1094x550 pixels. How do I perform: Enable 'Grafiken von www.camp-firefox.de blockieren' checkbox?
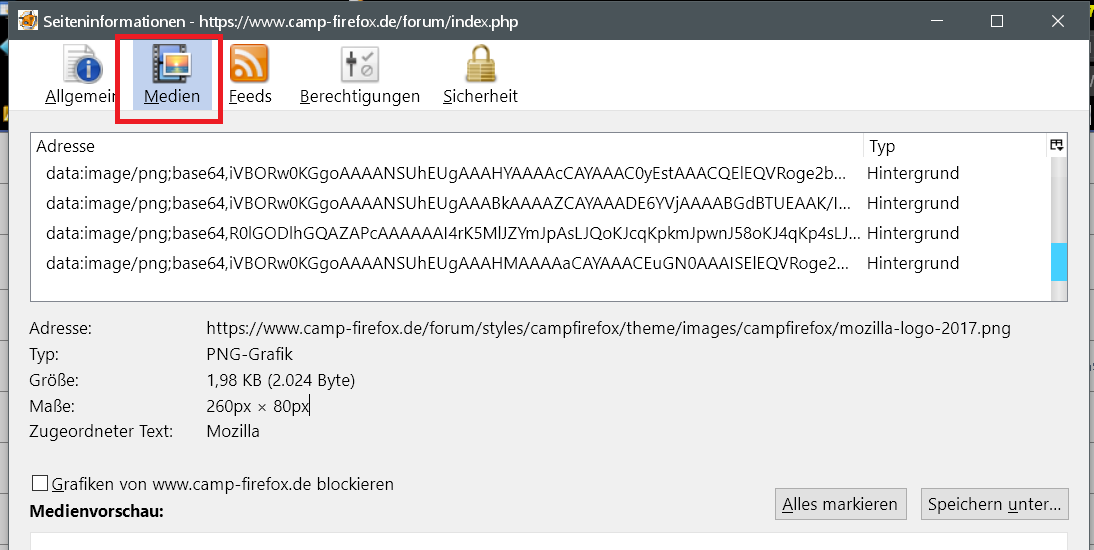click(x=40, y=484)
